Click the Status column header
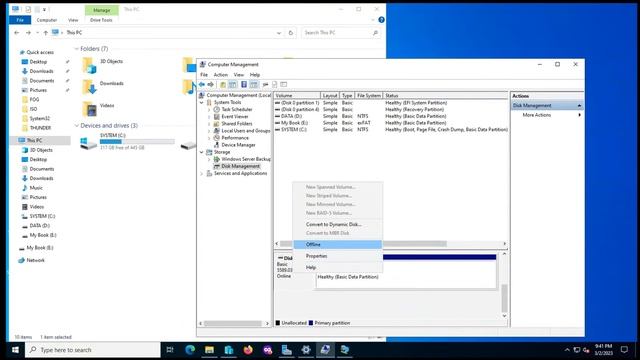Image resolution: width=640 pixels, height=360 pixels. (x=446, y=96)
